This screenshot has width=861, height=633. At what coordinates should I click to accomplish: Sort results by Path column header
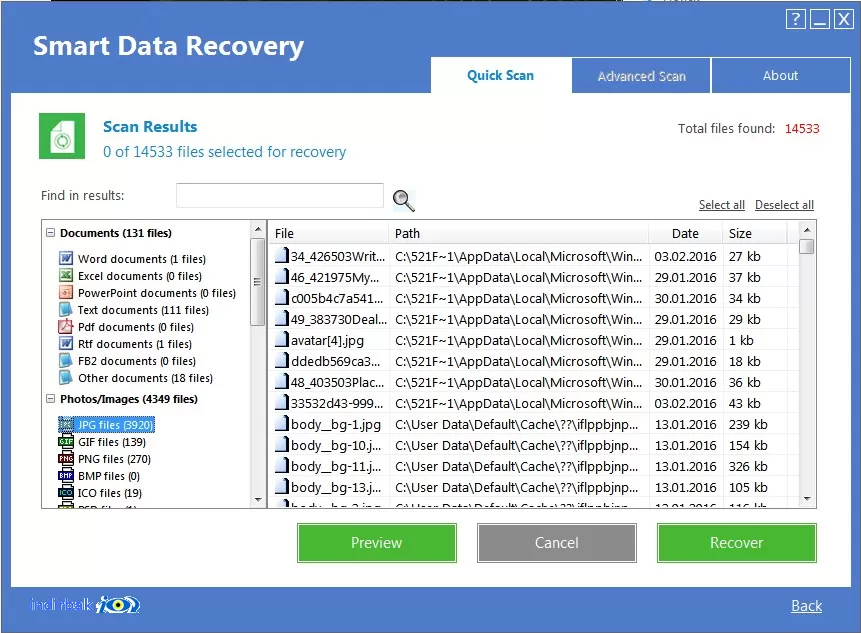click(x=518, y=233)
